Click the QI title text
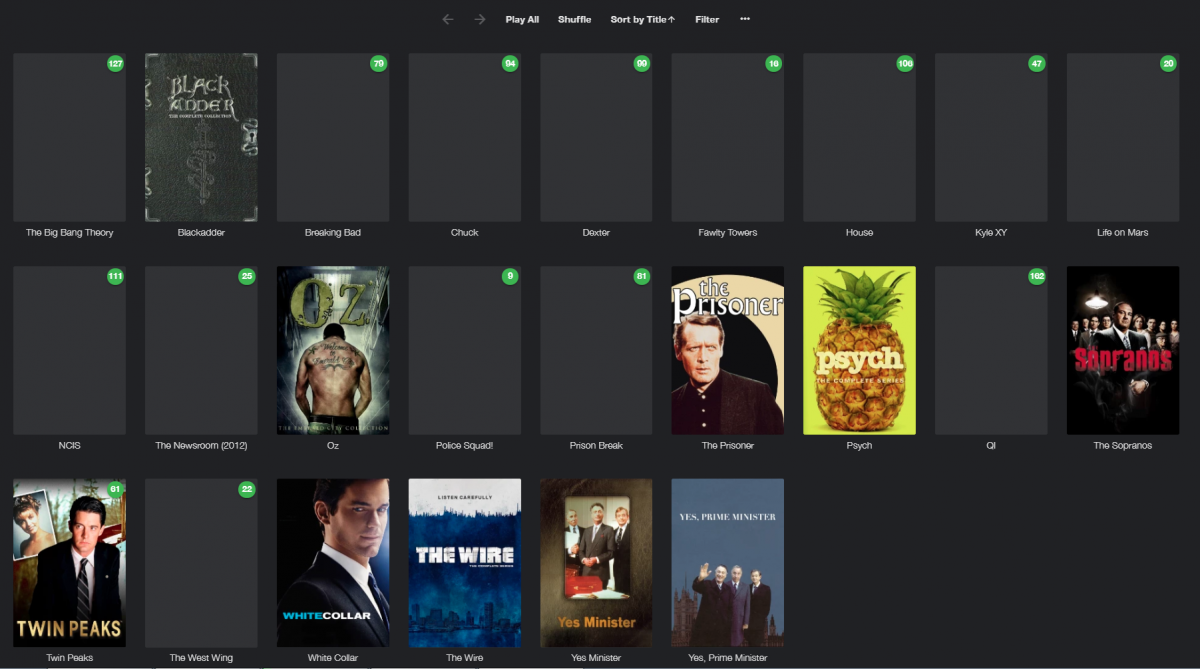 tap(991, 446)
